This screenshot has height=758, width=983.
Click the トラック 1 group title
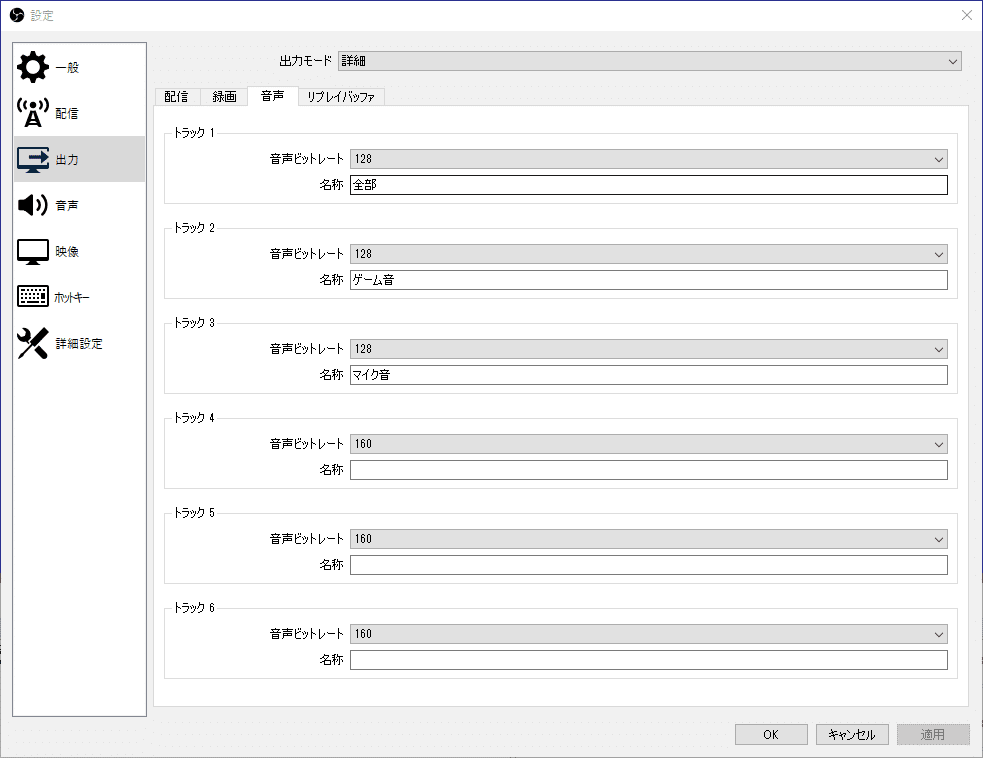194,132
